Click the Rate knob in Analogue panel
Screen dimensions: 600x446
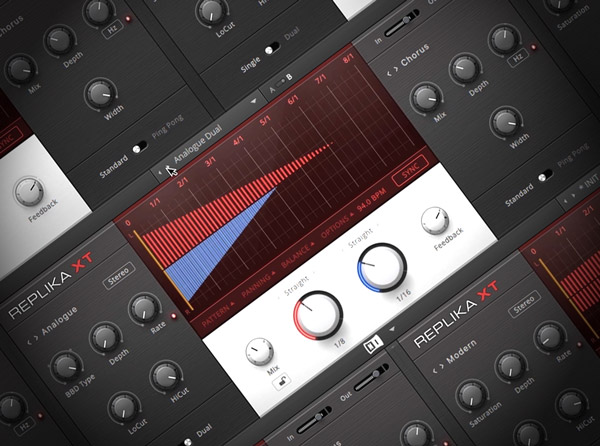pyautogui.click(x=144, y=309)
